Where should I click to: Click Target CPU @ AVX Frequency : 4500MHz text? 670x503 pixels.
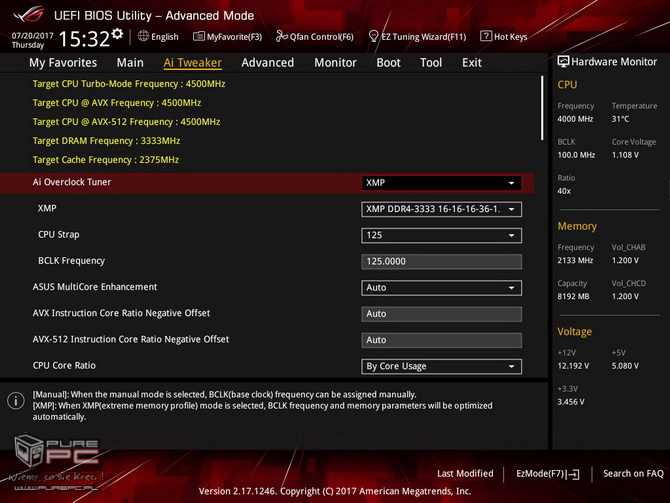point(117,103)
